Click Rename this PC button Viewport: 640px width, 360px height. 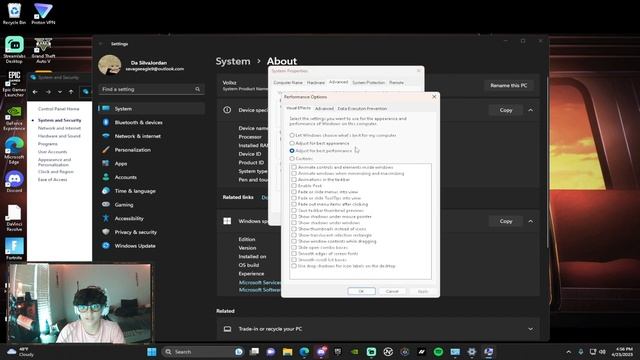[509, 85]
